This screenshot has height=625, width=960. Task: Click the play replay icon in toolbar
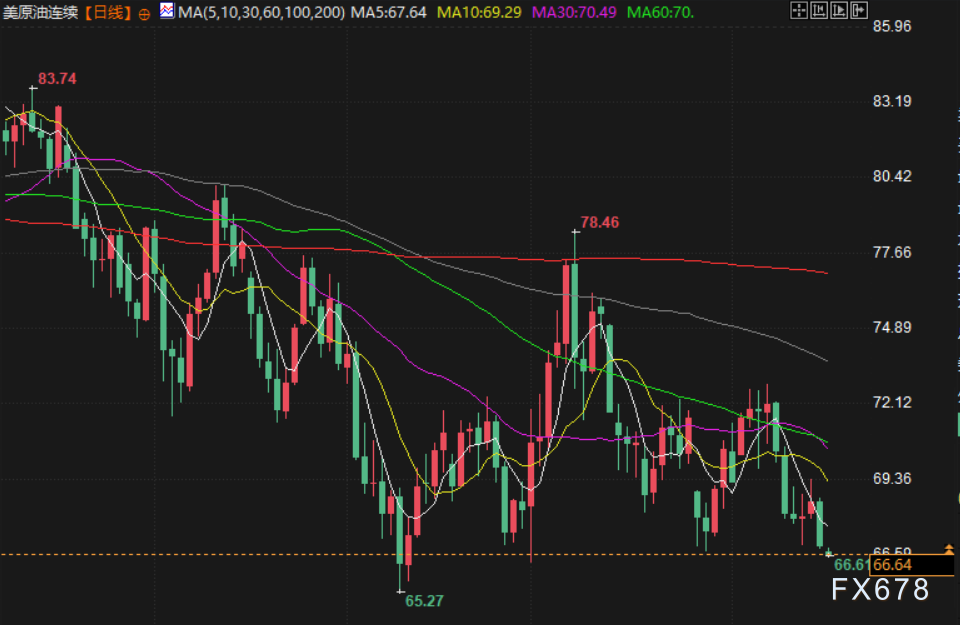(x=839, y=11)
